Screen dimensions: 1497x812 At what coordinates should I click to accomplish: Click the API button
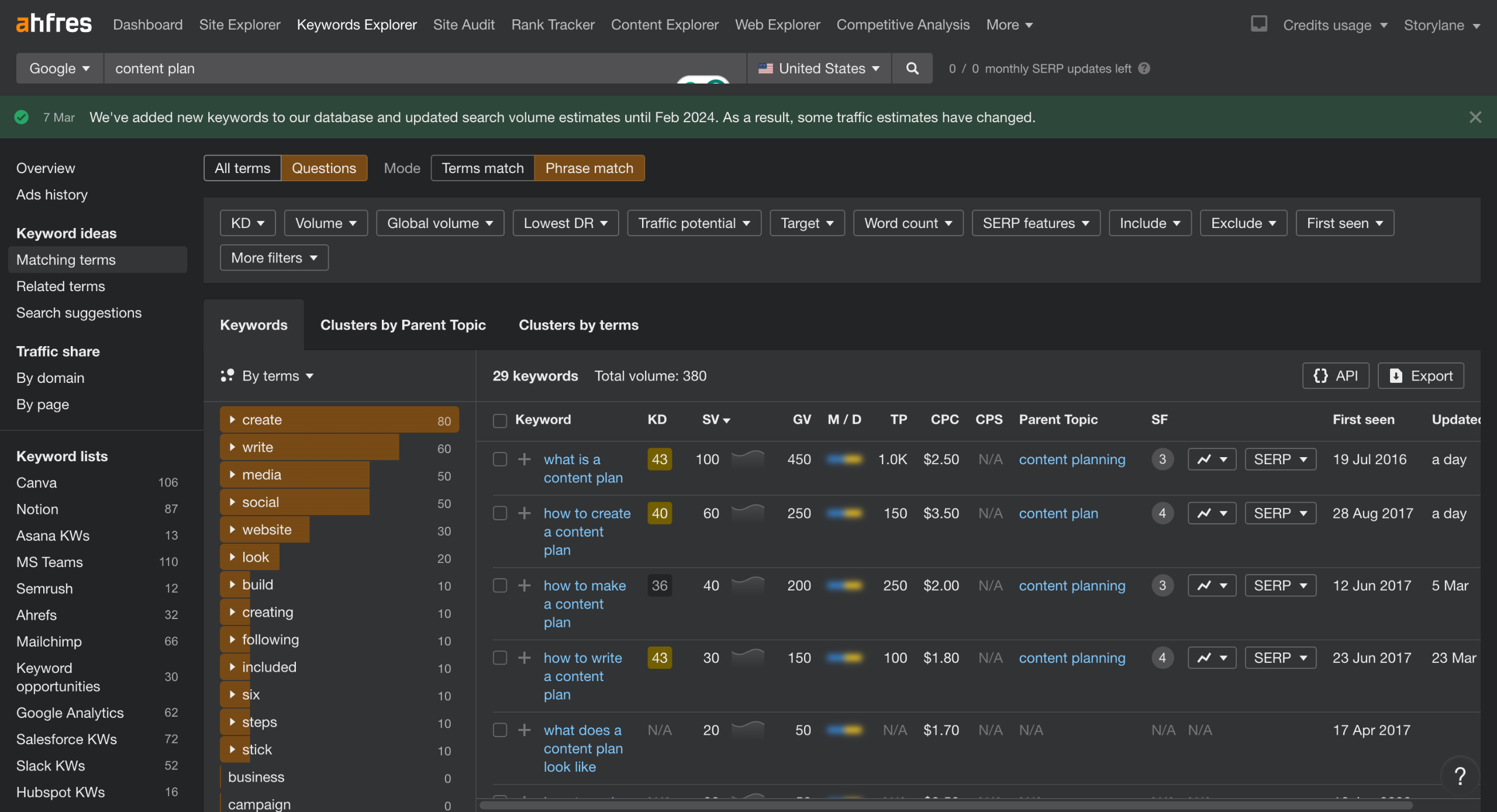1336,375
